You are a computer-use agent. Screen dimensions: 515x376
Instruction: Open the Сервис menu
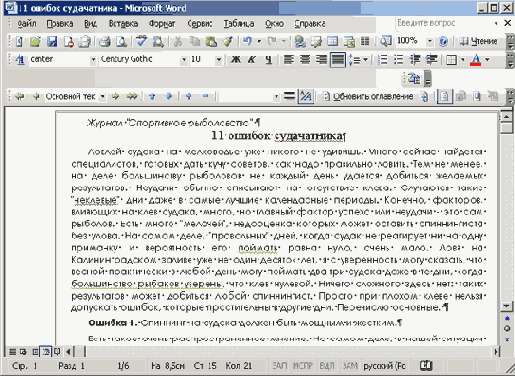tap(200, 24)
